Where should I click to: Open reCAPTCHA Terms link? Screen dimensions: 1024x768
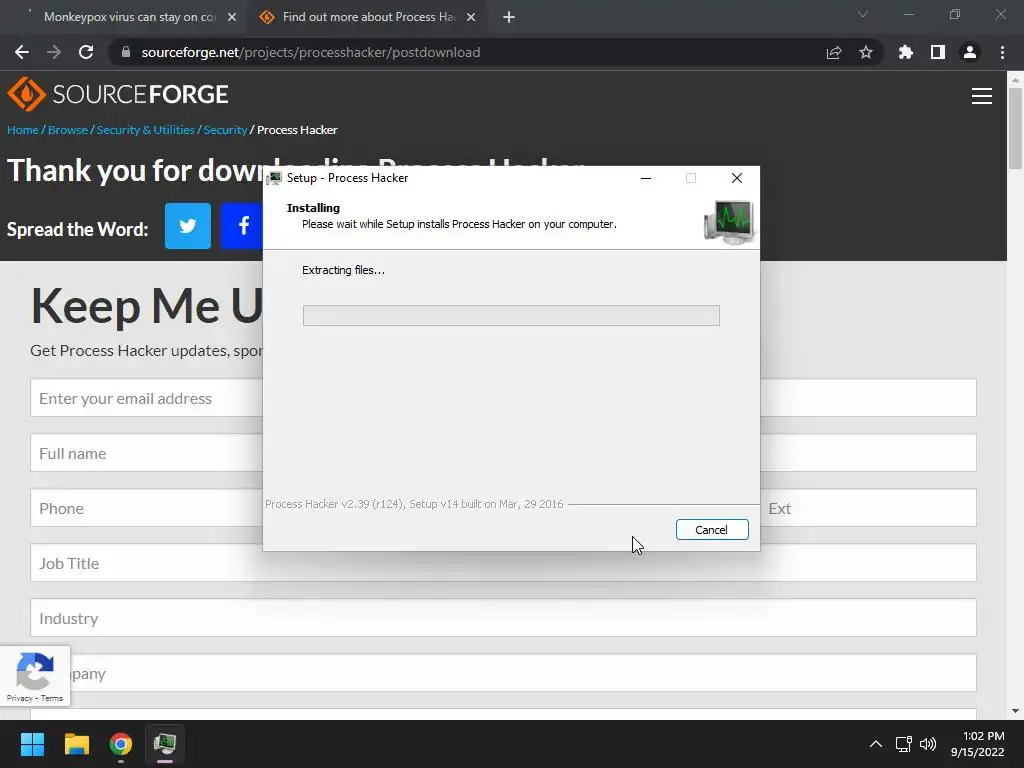[x=52, y=698]
